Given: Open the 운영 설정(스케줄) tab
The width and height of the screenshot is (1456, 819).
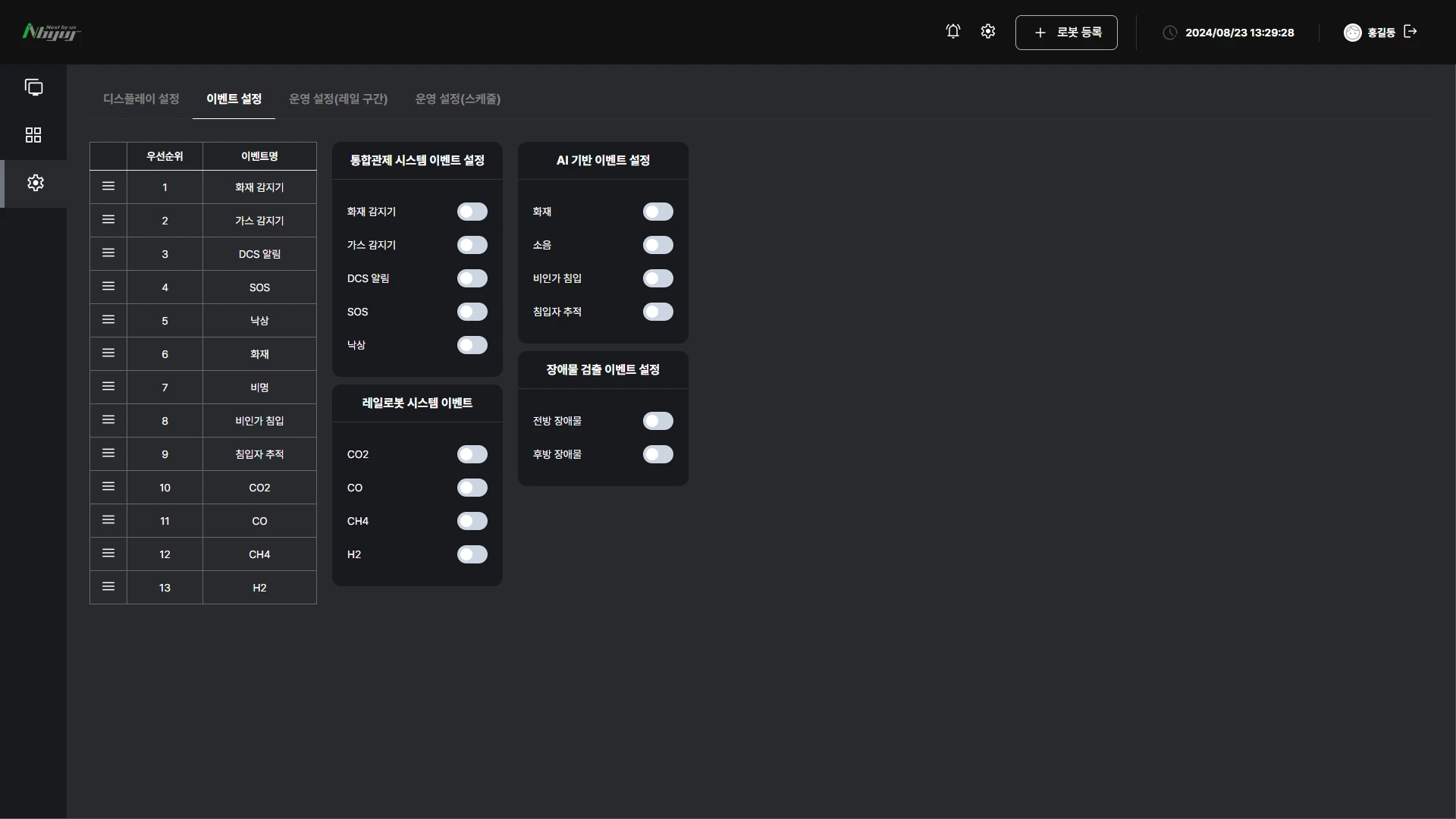Looking at the screenshot, I should (457, 99).
